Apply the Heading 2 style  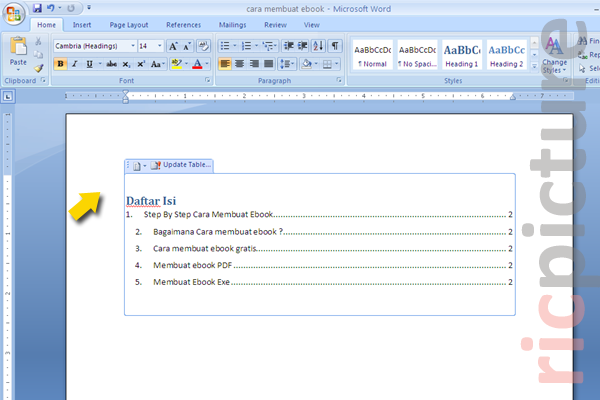(507, 55)
